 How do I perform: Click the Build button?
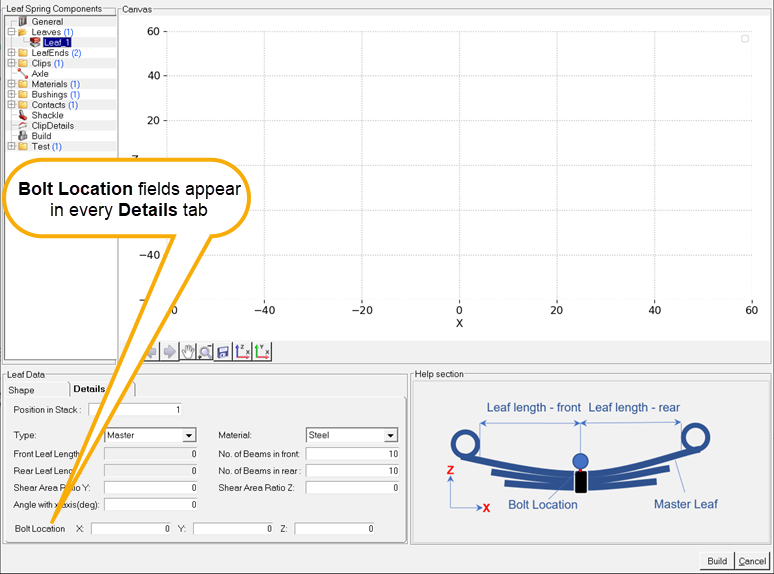[x=716, y=561]
